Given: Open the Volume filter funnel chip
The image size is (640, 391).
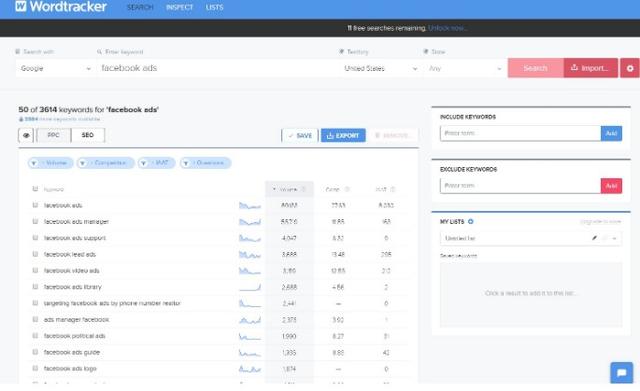Looking at the screenshot, I should tap(51, 163).
